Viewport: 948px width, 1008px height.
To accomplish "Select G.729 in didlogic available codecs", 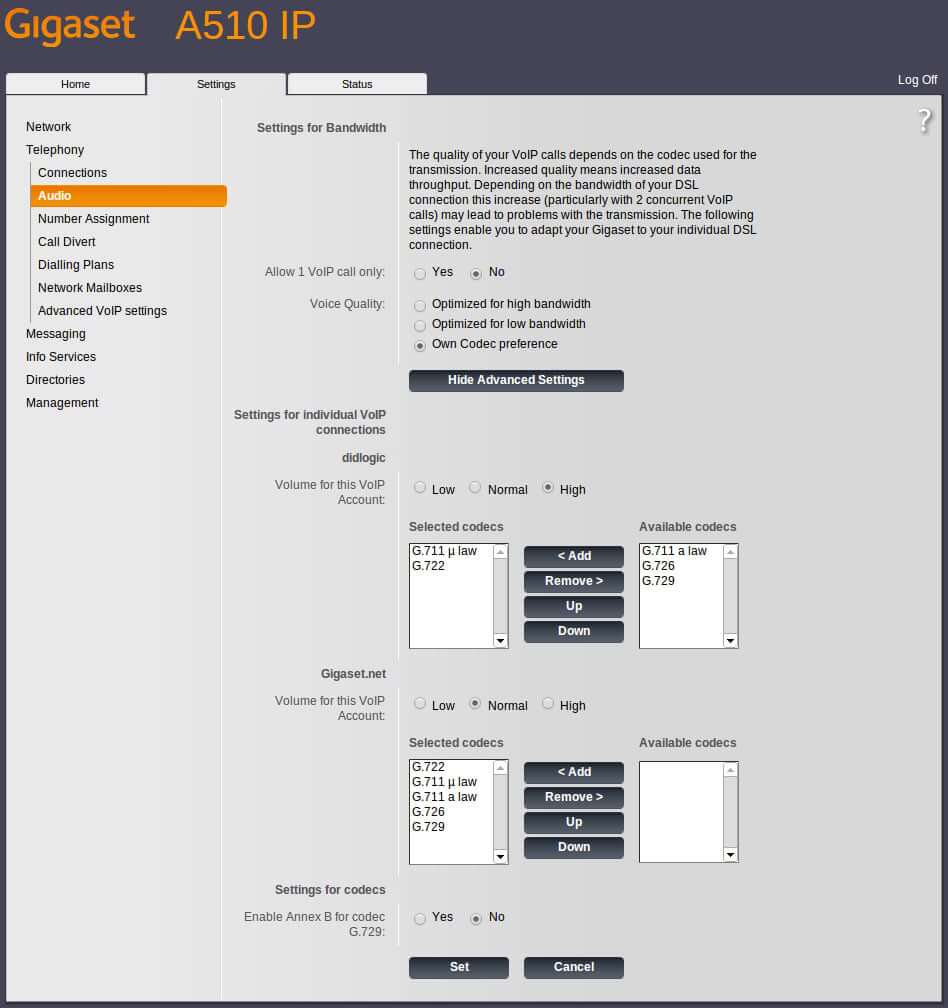I will point(658,581).
